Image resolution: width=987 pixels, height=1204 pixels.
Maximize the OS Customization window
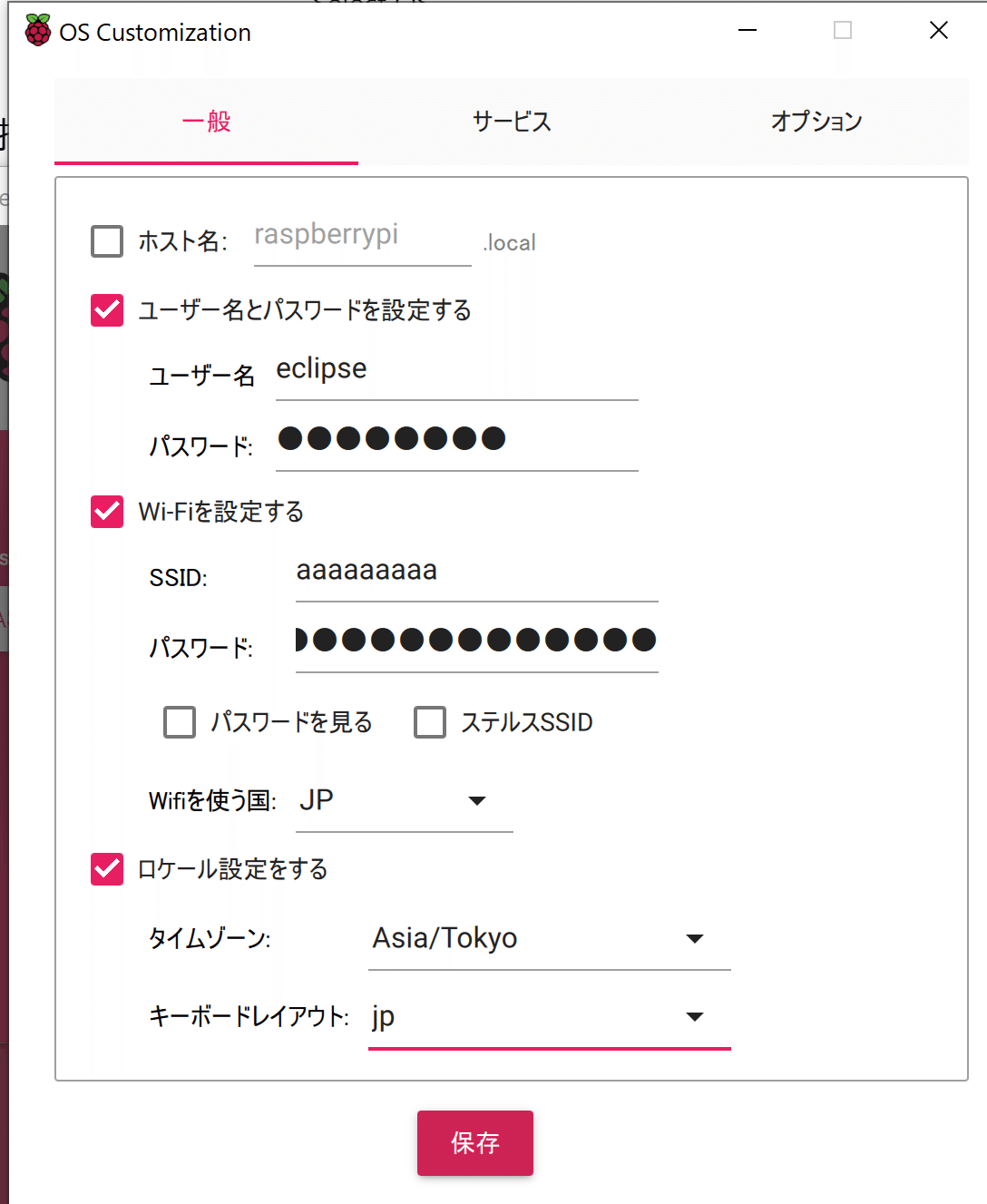(843, 31)
